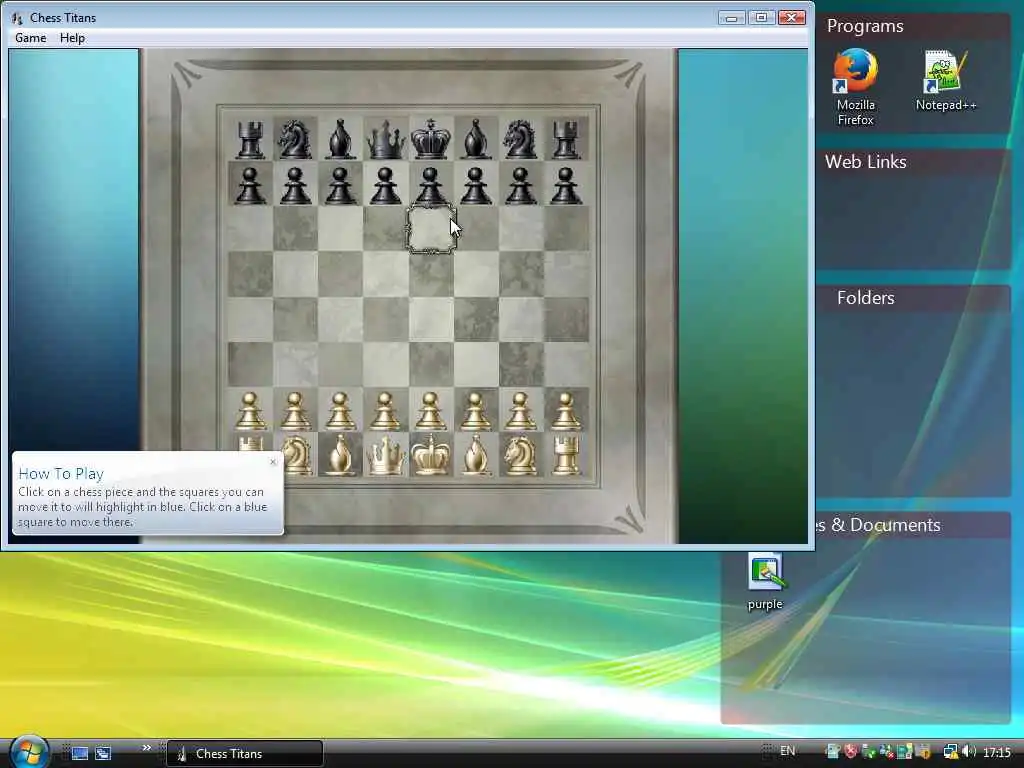Select the white rook on h1
Viewport: 1024px width, 768px height.
tap(566, 455)
